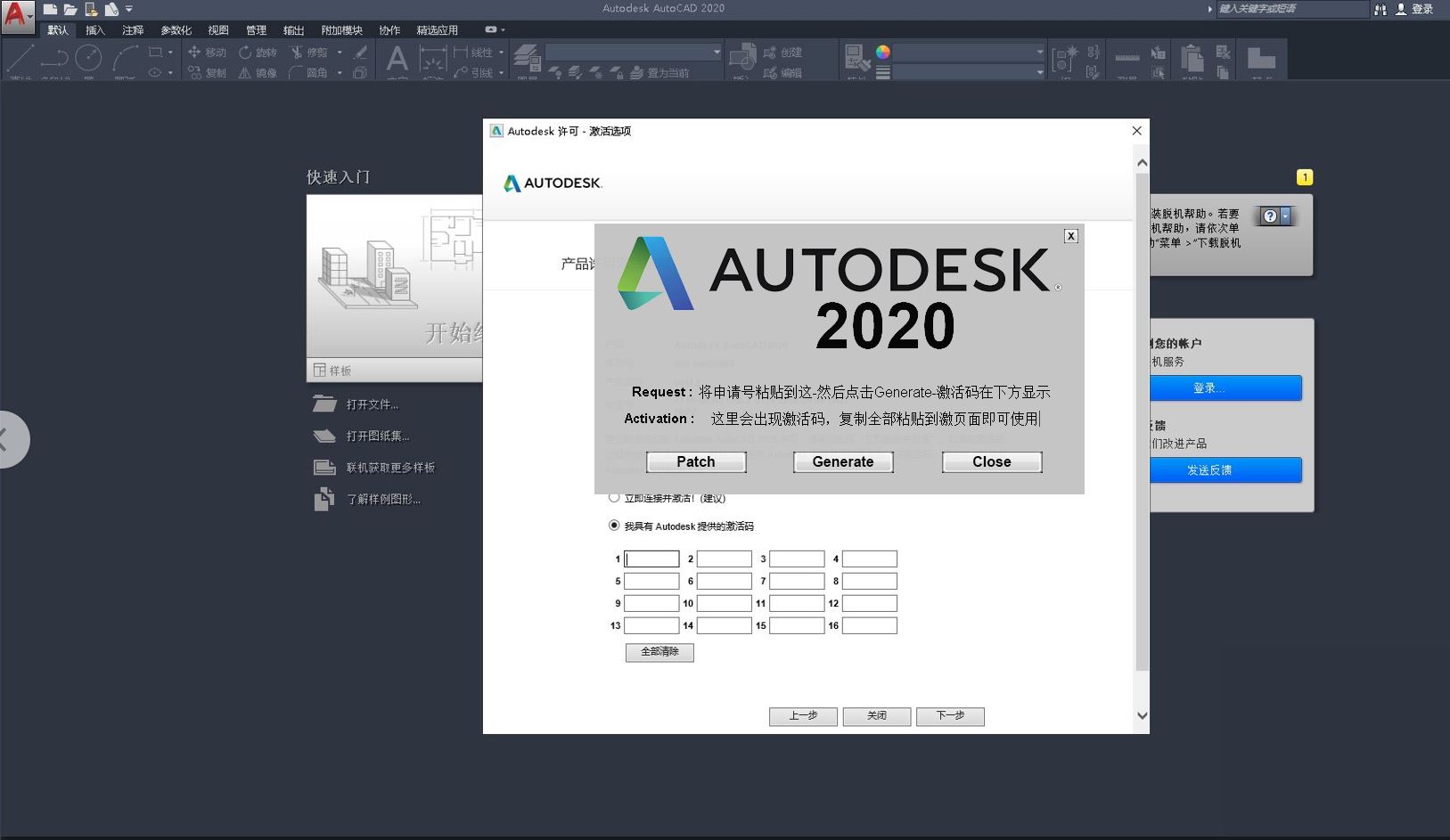Open the object color dropdown
The image size is (1450, 840).
[x=969, y=53]
